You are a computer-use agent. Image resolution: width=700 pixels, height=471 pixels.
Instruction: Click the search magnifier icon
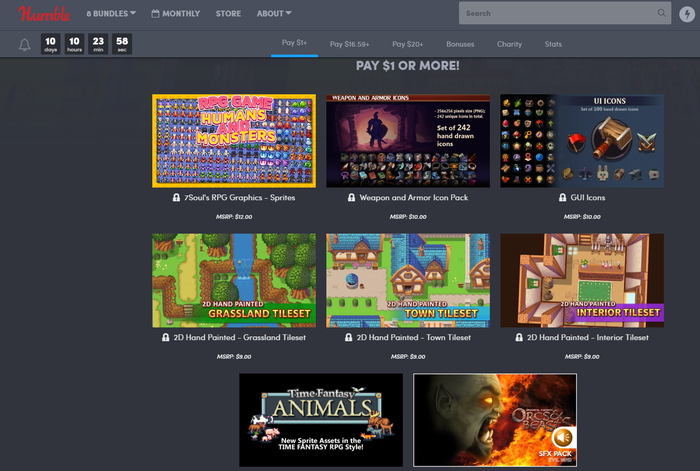pyautogui.click(x=661, y=14)
